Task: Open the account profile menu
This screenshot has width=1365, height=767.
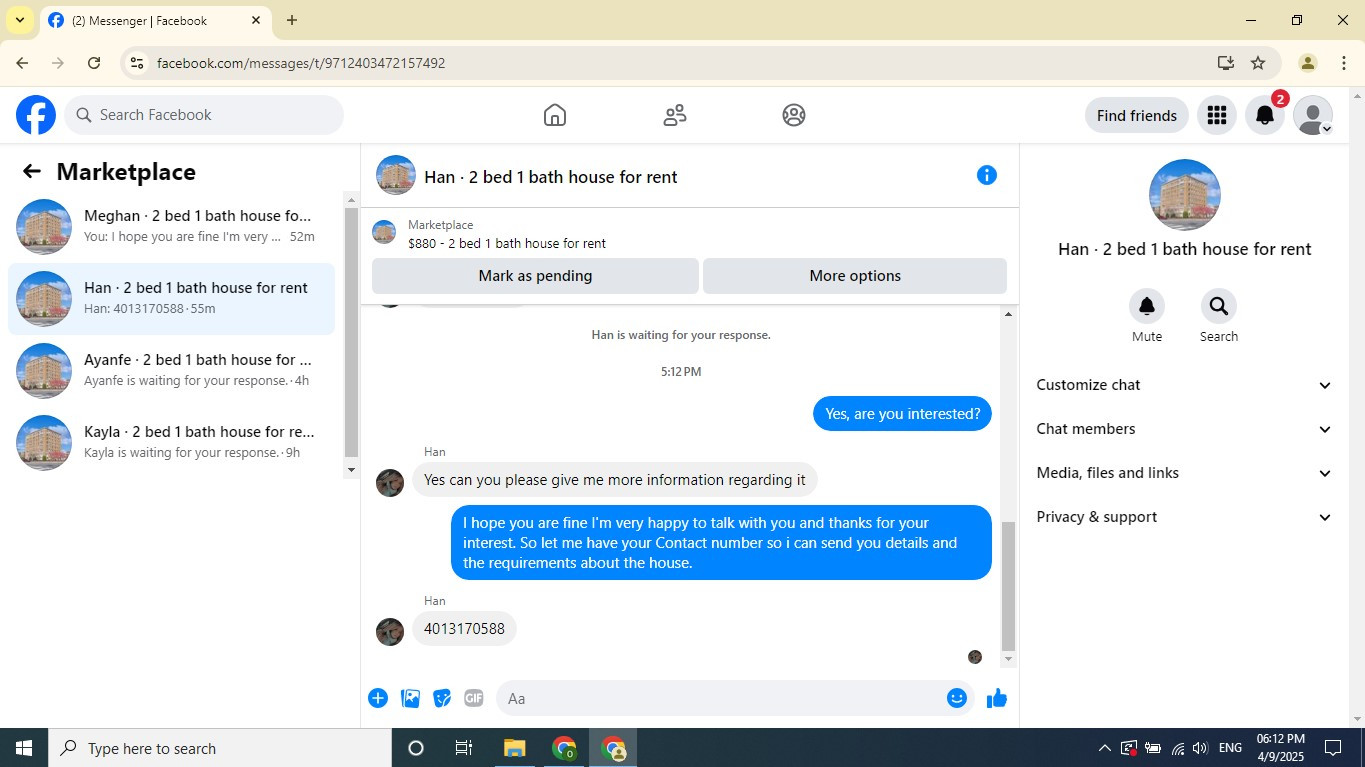Action: click(1313, 115)
